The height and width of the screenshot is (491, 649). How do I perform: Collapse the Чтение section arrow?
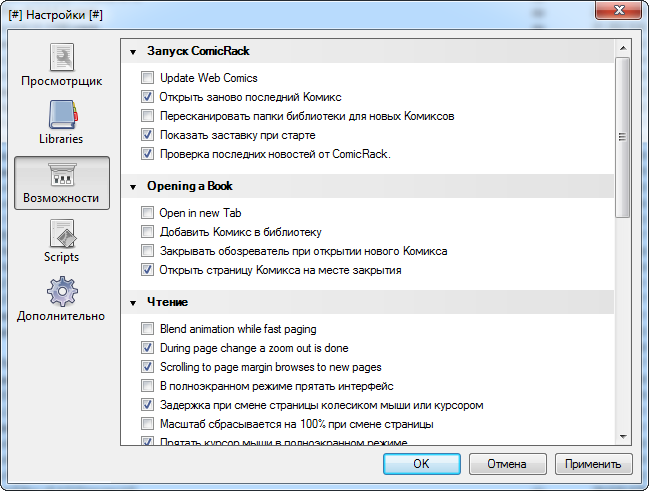(x=133, y=302)
